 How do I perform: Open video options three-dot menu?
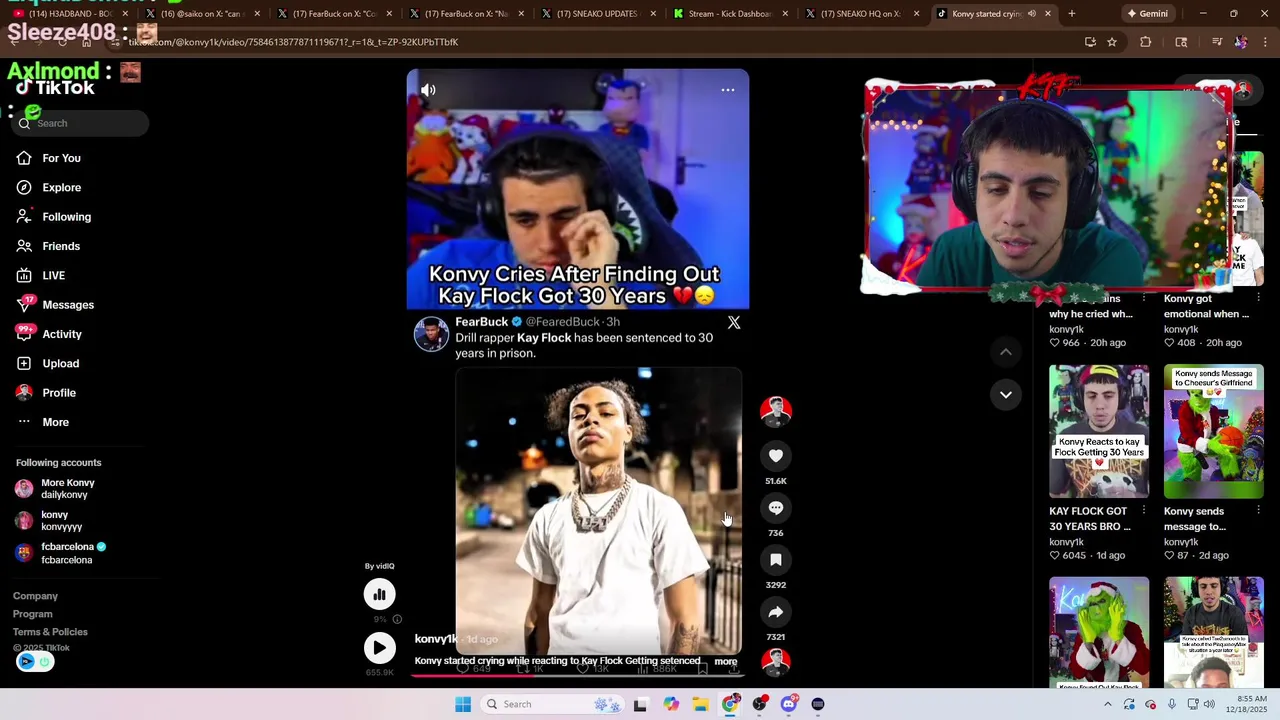point(728,90)
